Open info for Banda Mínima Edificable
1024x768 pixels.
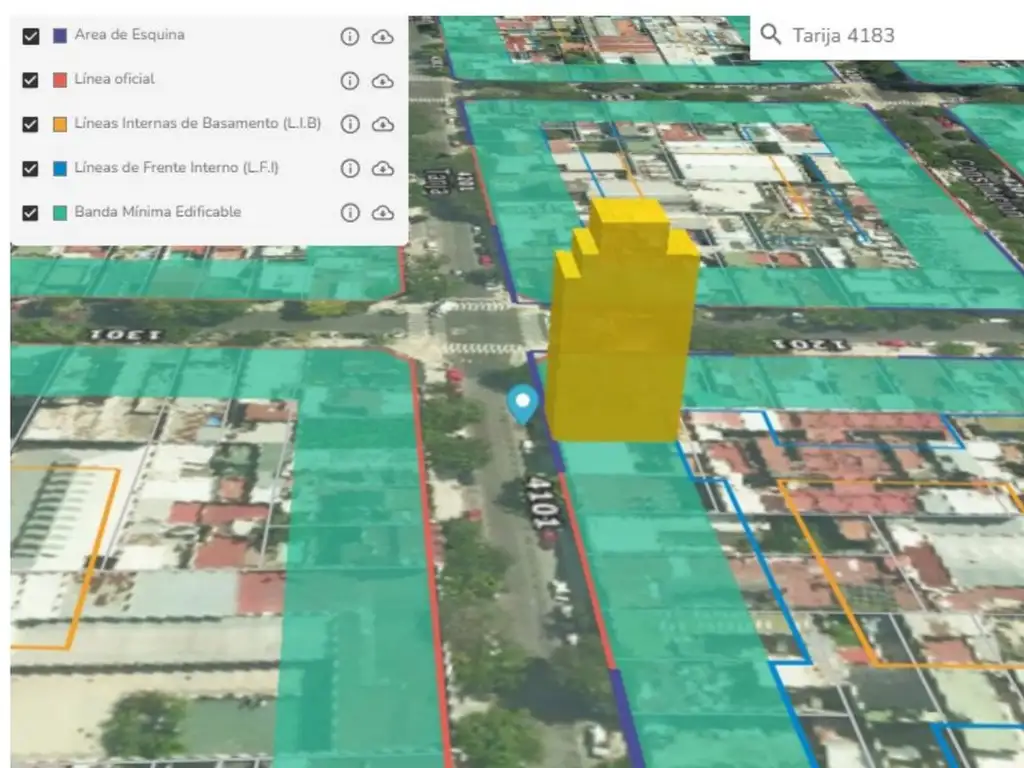[350, 212]
